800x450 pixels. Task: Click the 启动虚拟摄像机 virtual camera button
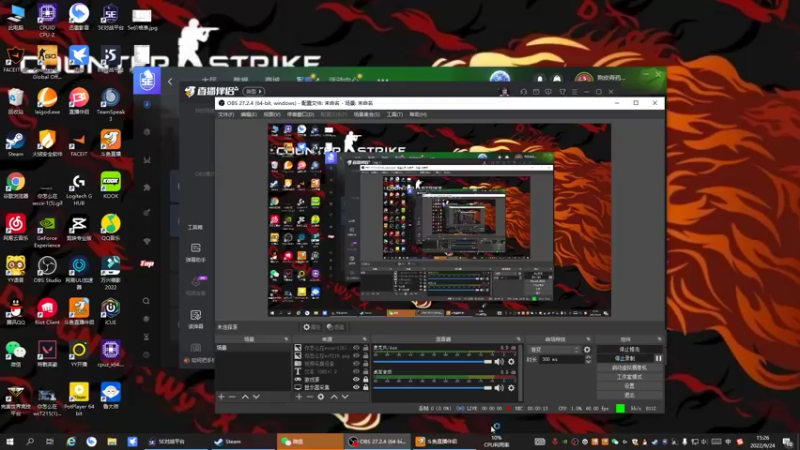click(x=630, y=368)
